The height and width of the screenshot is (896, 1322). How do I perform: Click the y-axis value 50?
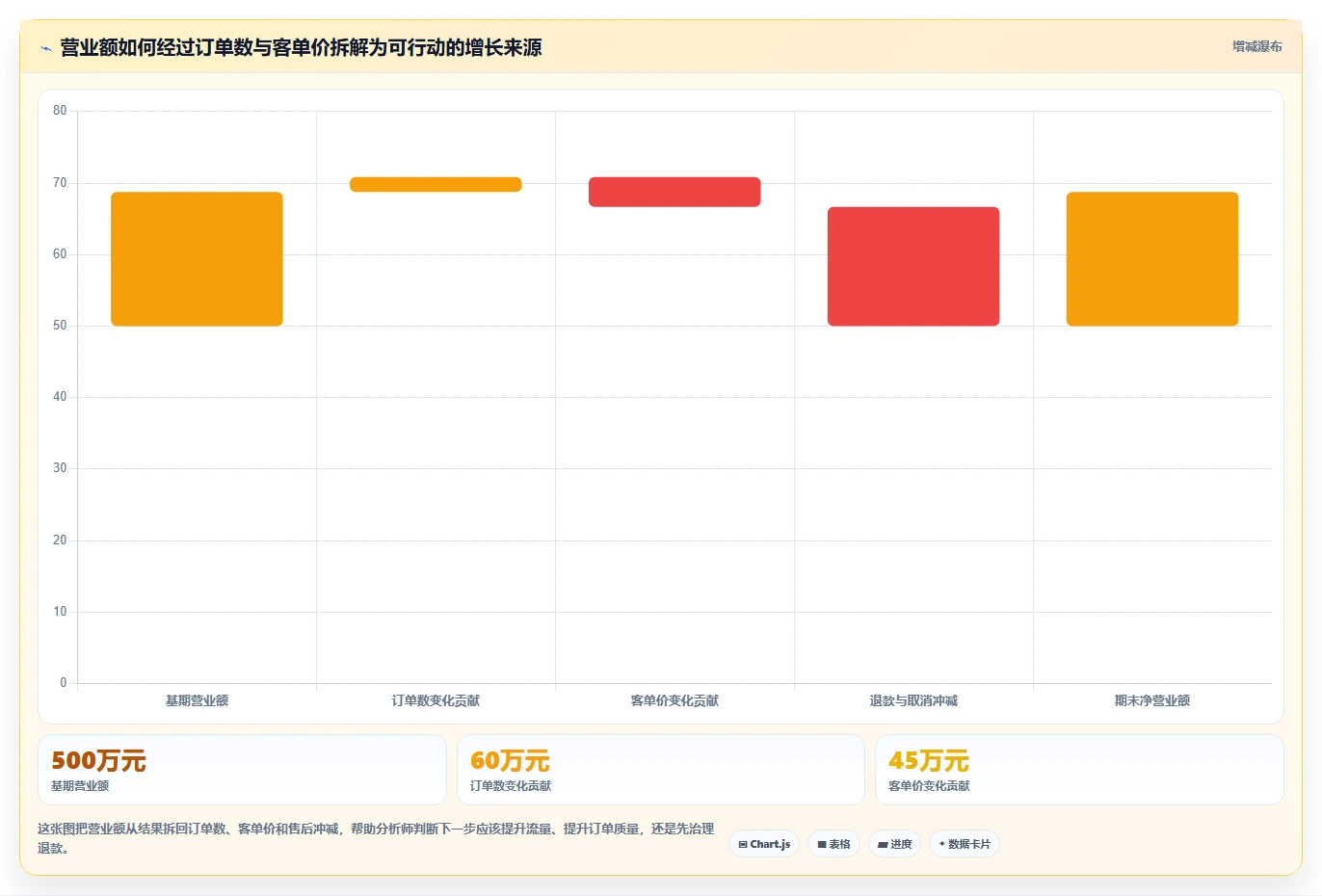click(x=60, y=326)
